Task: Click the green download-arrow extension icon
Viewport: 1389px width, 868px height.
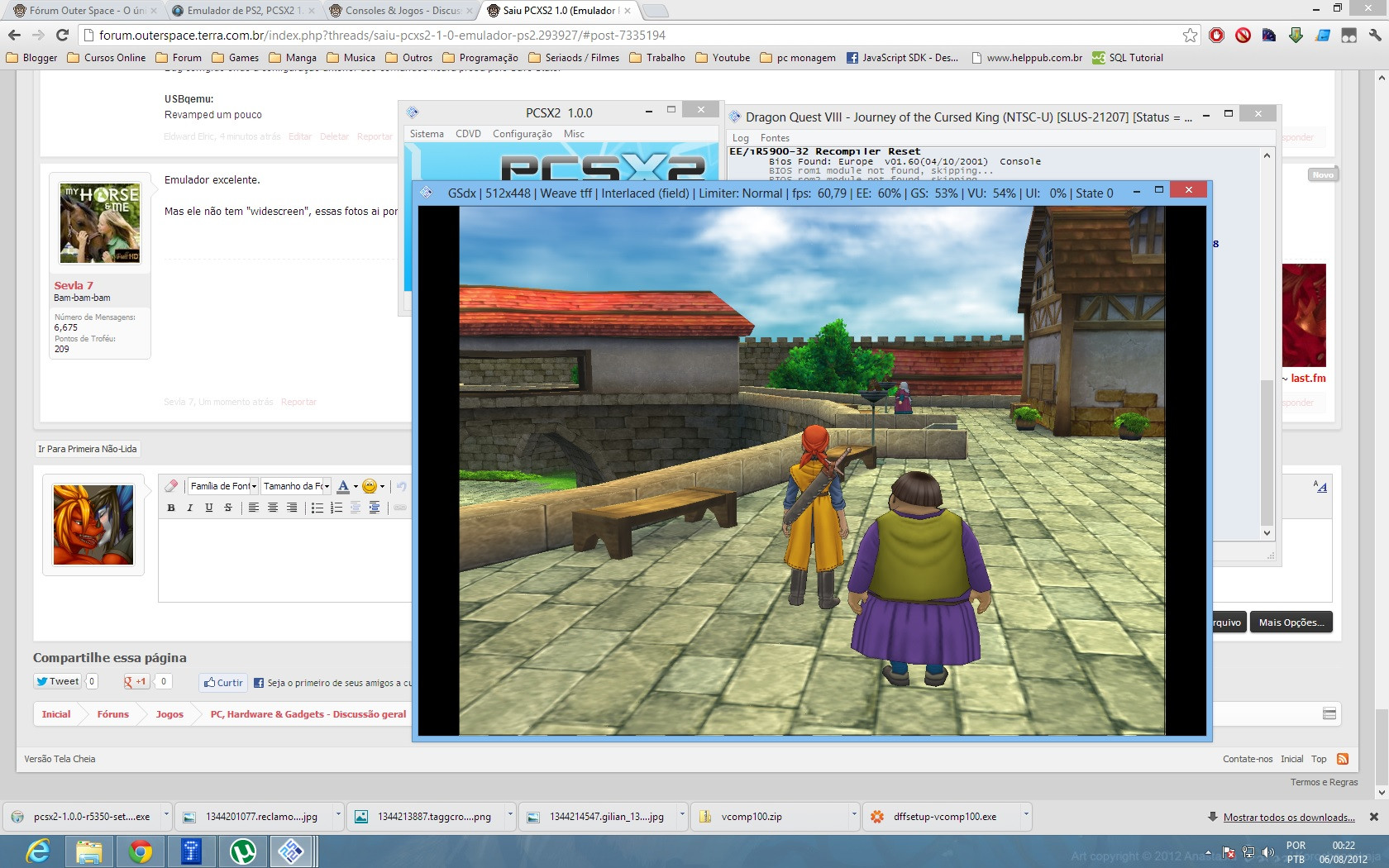Action: pyautogui.click(x=1296, y=35)
